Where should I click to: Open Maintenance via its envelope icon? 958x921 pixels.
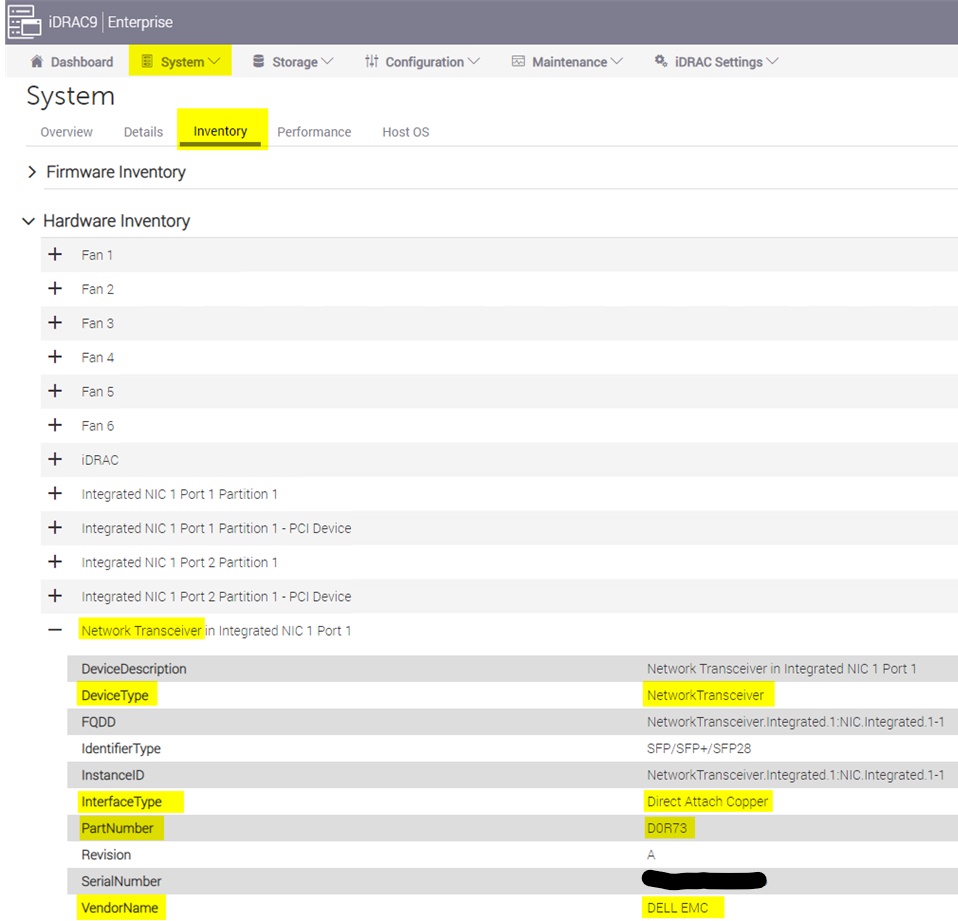point(517,61)
